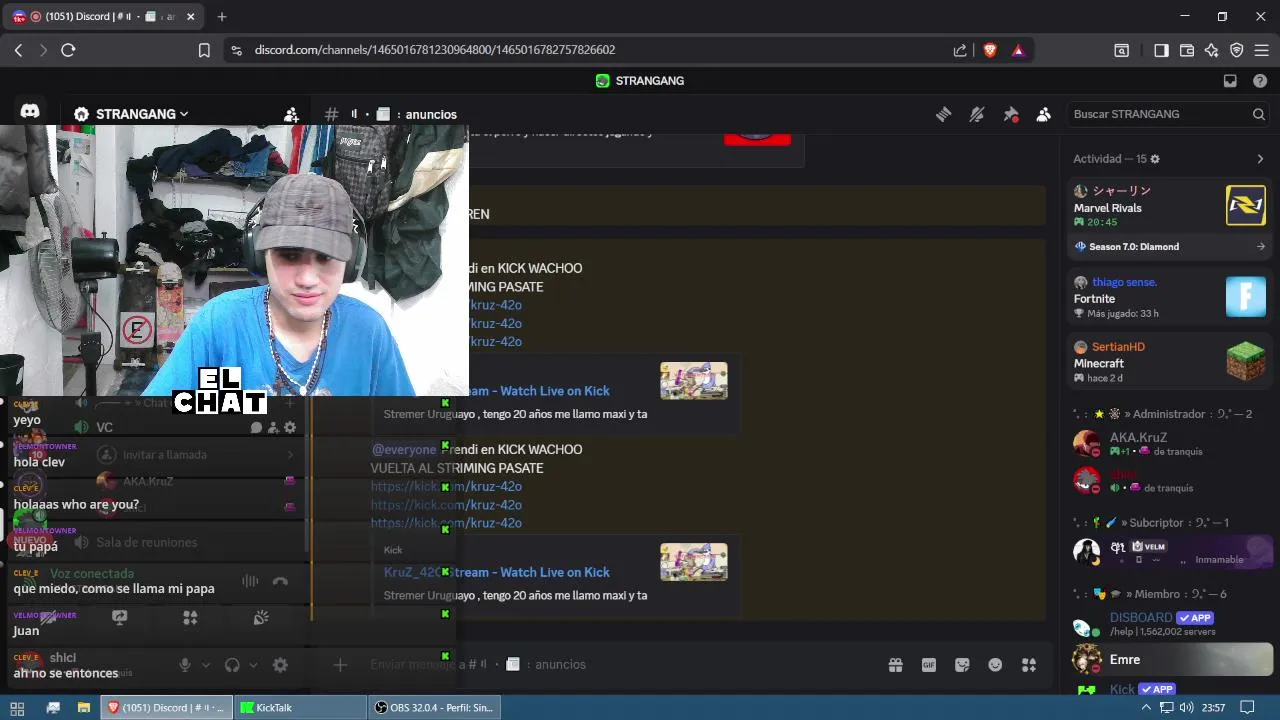Open Brave Wallet icon
This screenshot has width=1280, height=720.
click(1187, 50)
